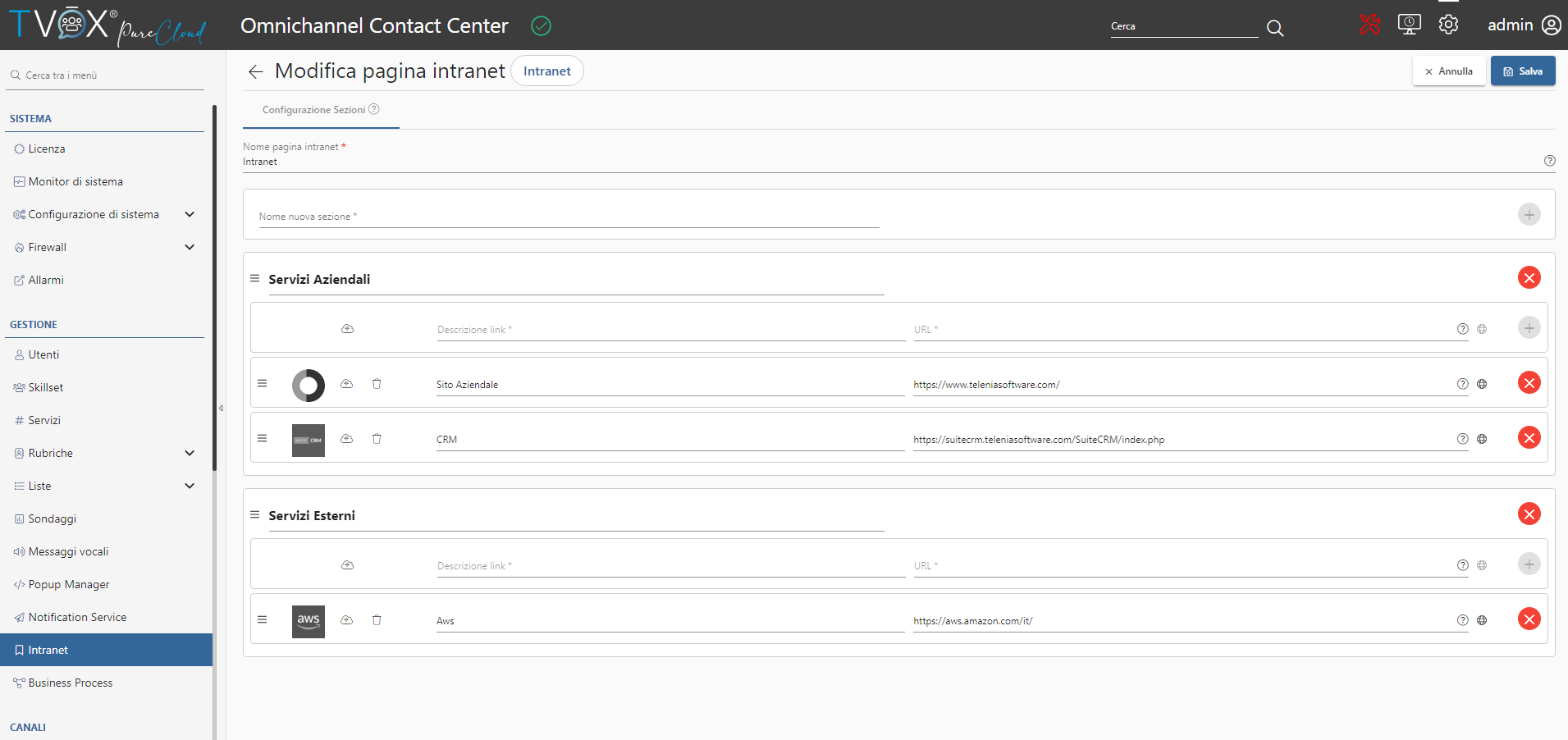Upload image for new Servizi Aziendali link
Screen dimensions: 1568x740
(348, 329)
